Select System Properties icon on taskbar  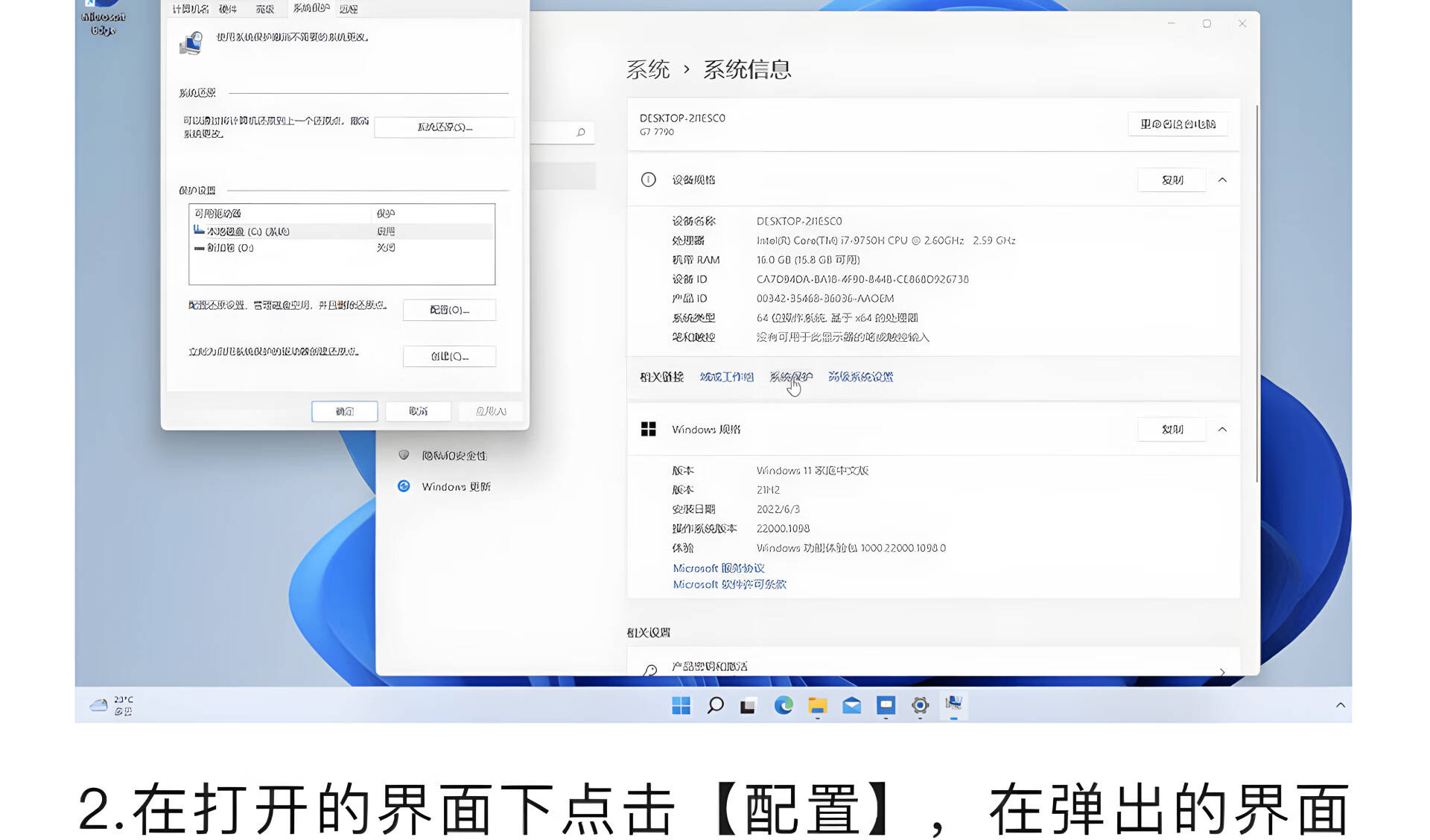point(953,704)
